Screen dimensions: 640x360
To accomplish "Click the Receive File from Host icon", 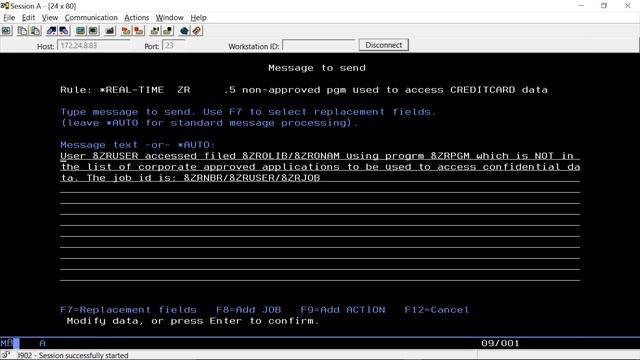I will point(64,31).
